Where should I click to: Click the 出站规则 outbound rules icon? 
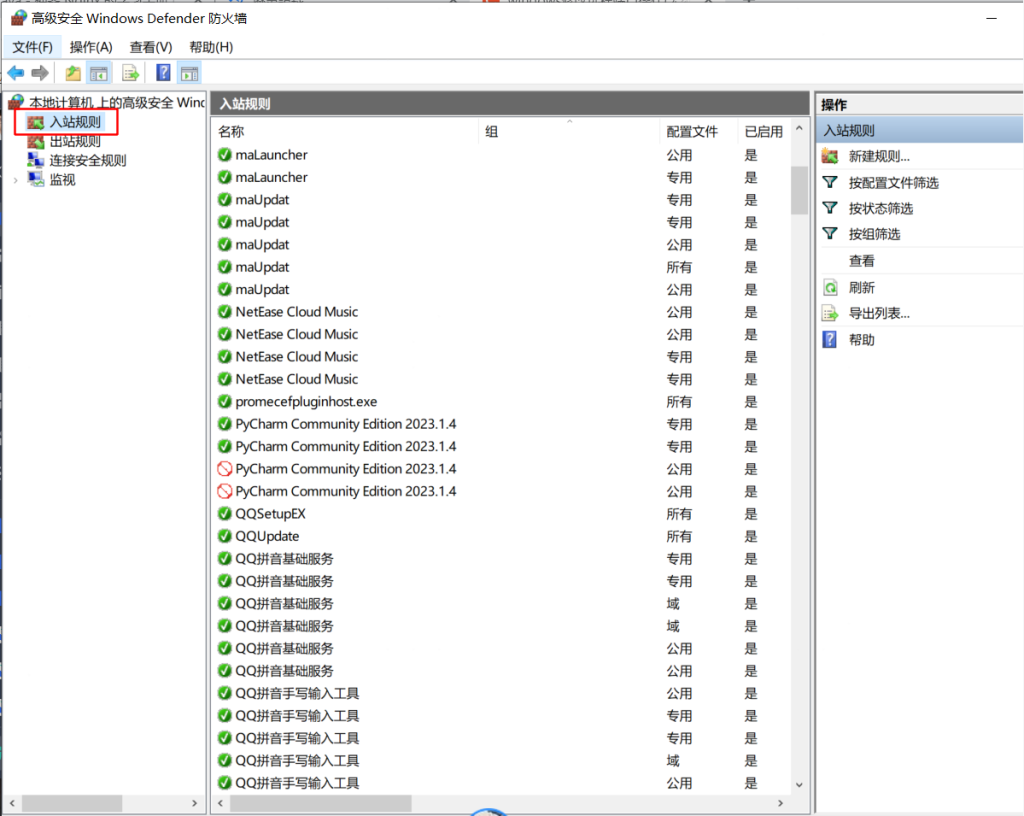[36, 141]
